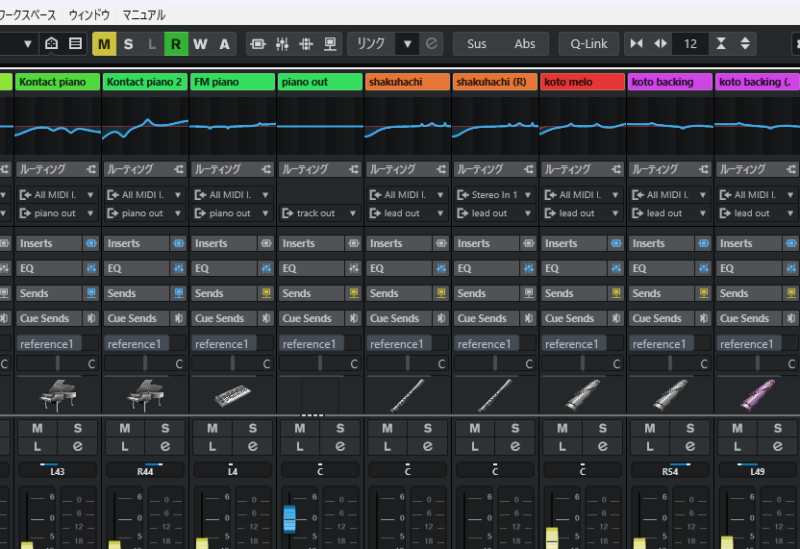Expand ルーティング section on koto melo channel
This screenshot has height=549, width=800.
(575, 169)
